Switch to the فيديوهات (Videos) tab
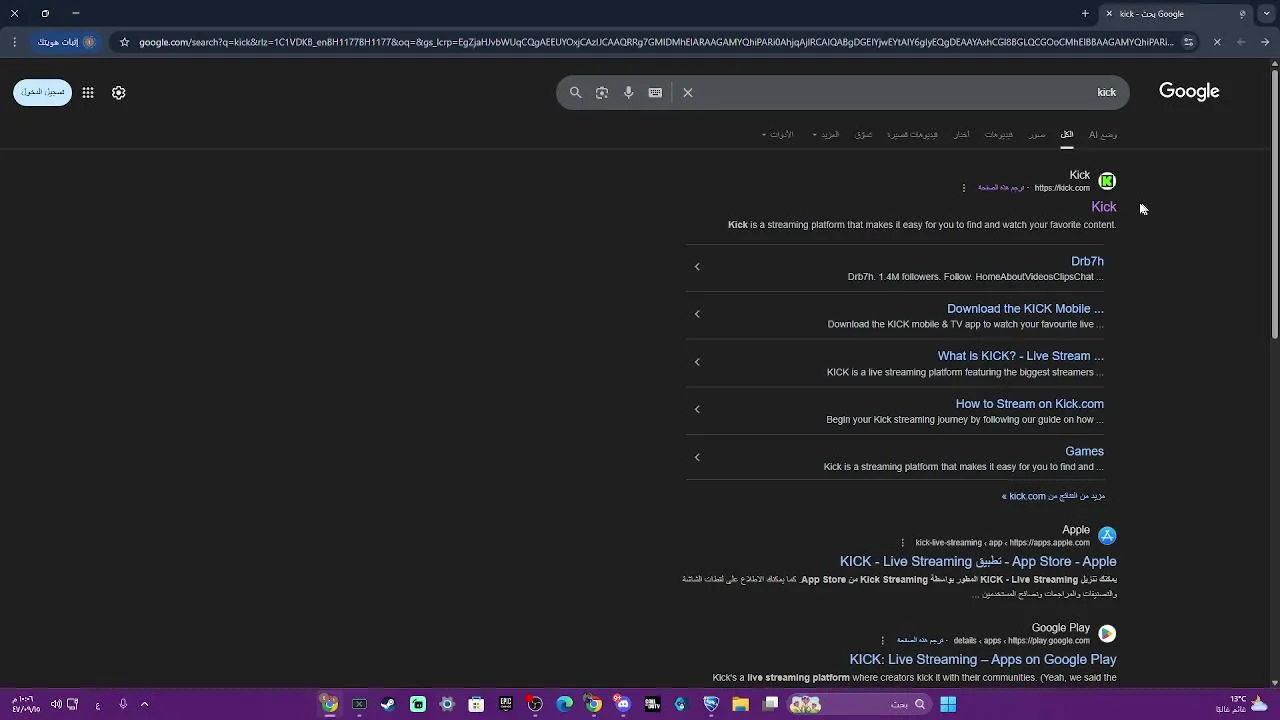This screenshot has height=720, width=1280. point(998,134)
